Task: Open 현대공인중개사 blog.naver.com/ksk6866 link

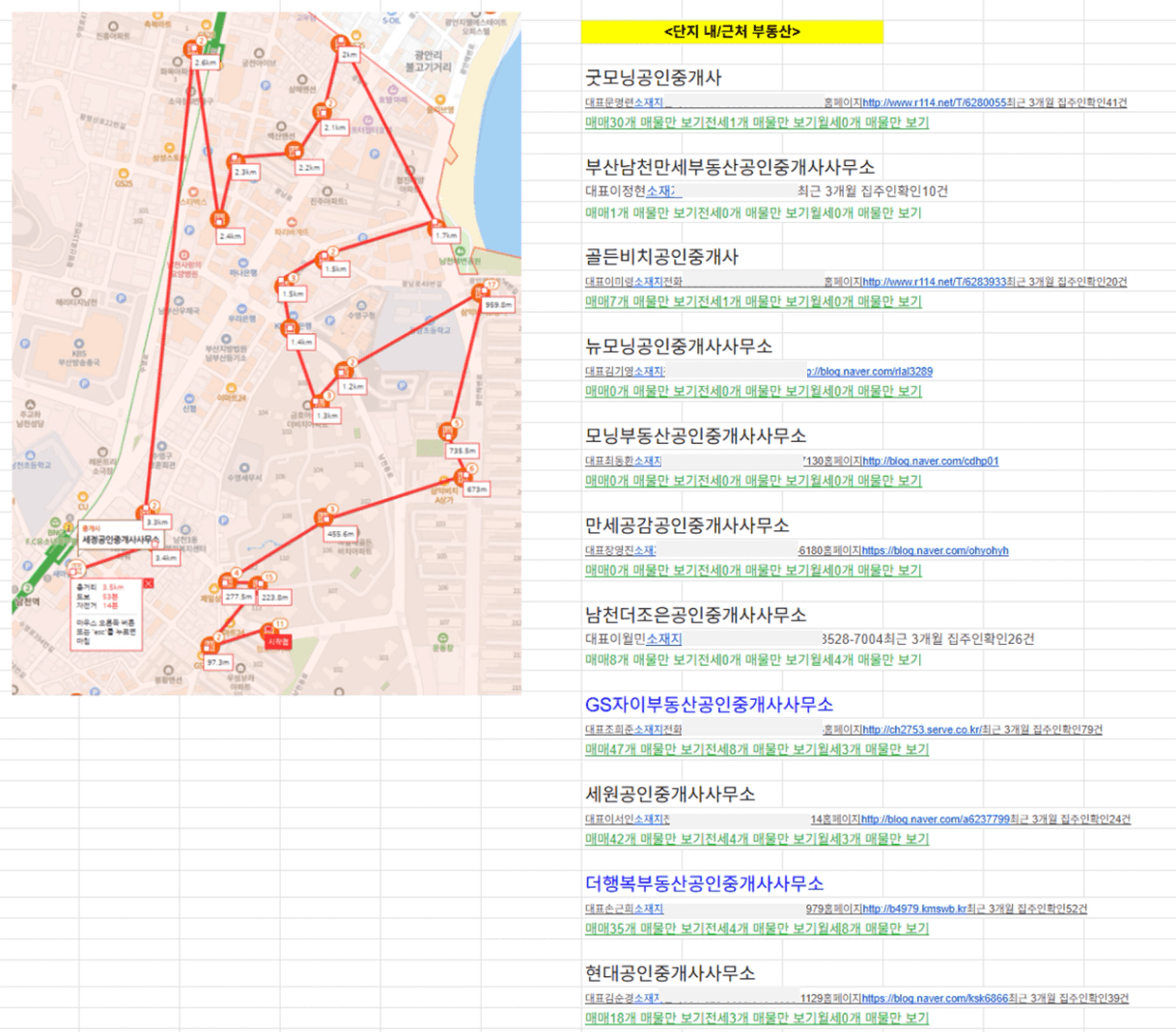Action: tap(935, 999)
